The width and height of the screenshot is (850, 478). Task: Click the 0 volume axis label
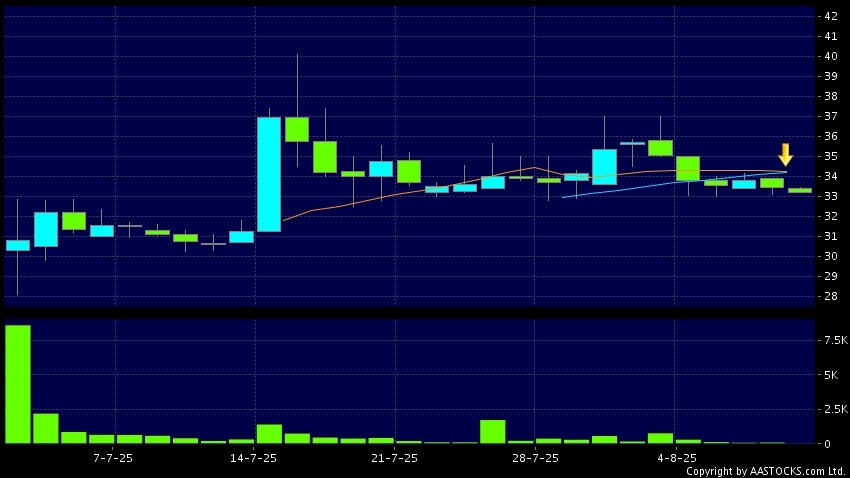coord(827,444)
